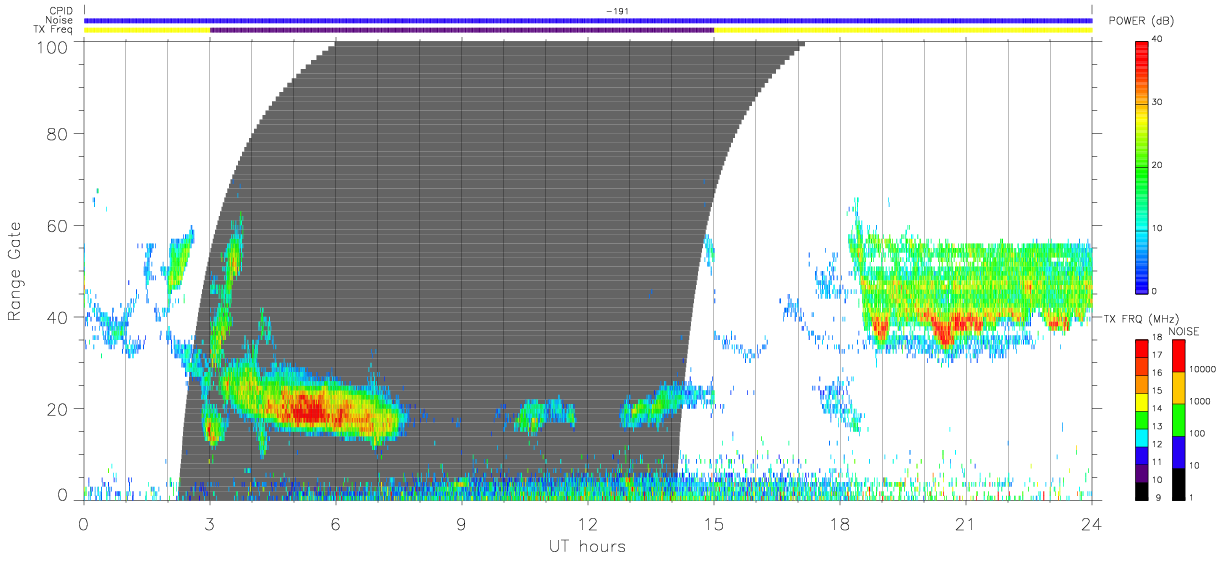
Task: Click the 40 label on the POWER colorbar
Action: tap(1157, 40)
